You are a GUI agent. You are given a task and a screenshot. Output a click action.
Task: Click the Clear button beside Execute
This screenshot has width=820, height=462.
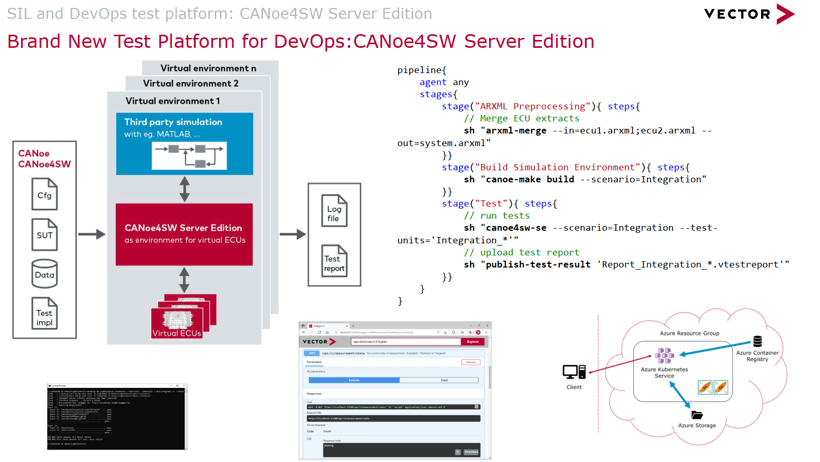pyautogui.click(x=439, y=380)
